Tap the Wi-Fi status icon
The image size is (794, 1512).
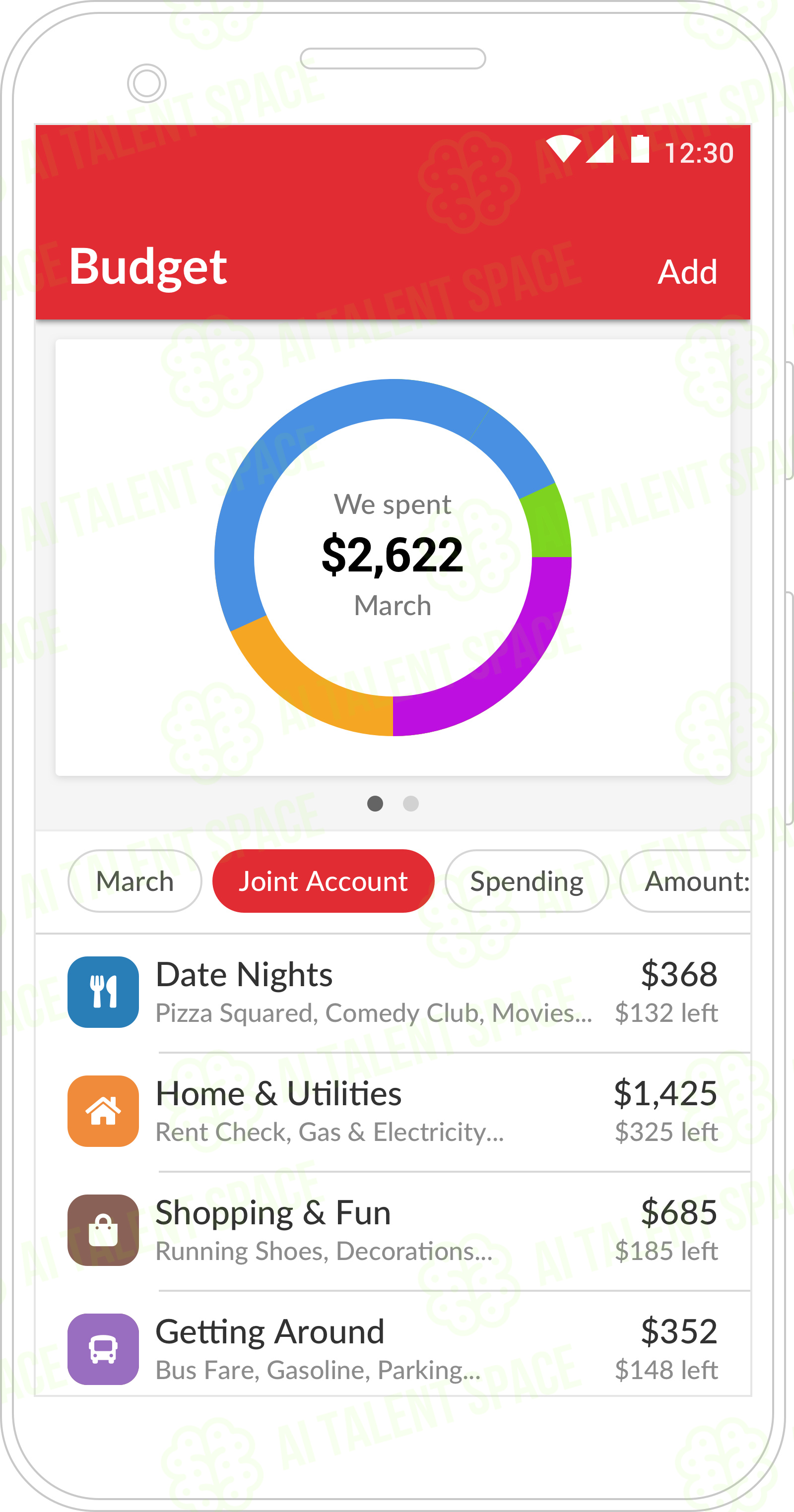point(564,149)
